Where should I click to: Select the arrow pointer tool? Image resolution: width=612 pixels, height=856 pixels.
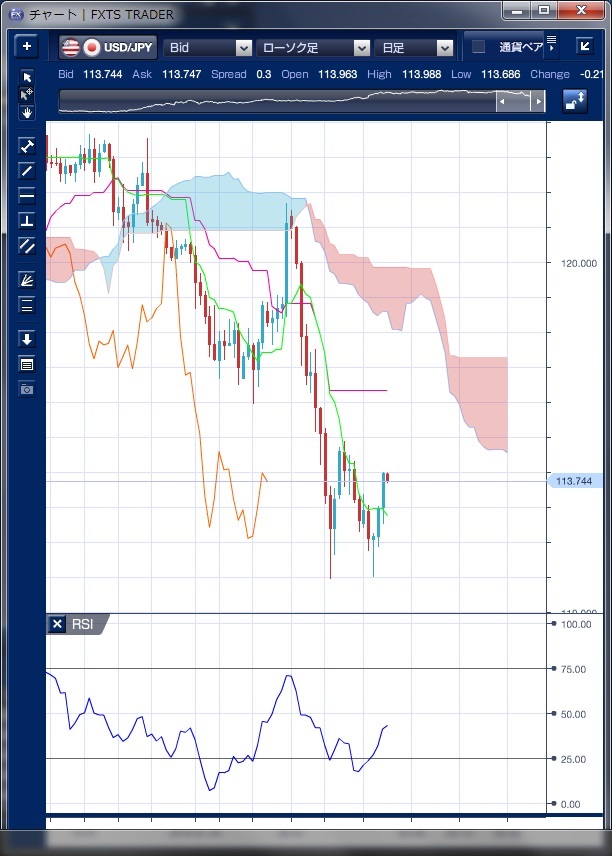click(27, 77)
